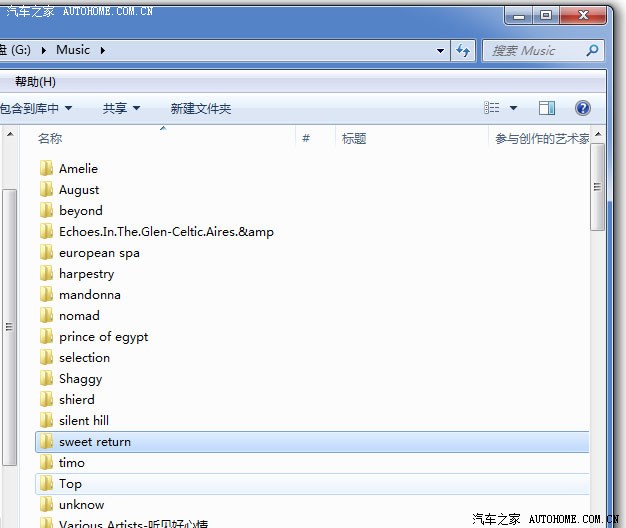Viewport: 626px width, 528px height.
Task: Click the refresh button beside address bar
Action: click(x=463, y=50)
